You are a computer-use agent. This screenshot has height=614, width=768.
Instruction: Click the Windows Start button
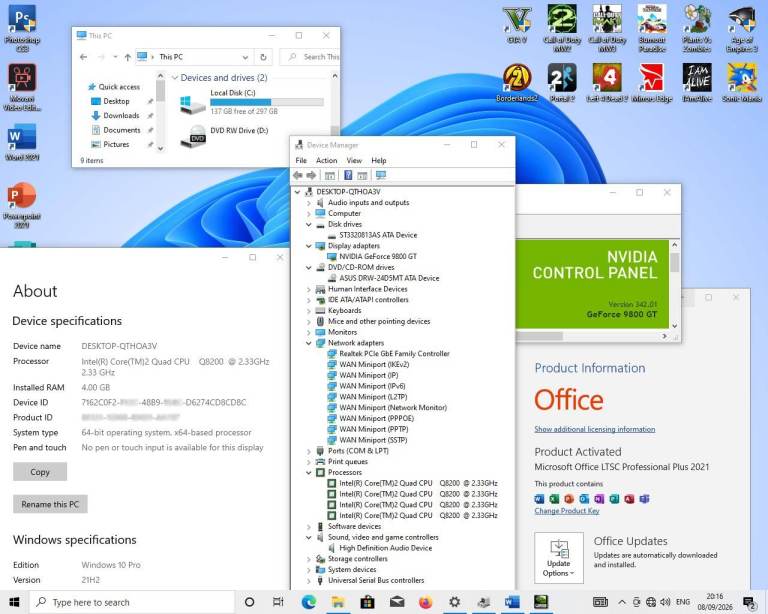[14, 602]
